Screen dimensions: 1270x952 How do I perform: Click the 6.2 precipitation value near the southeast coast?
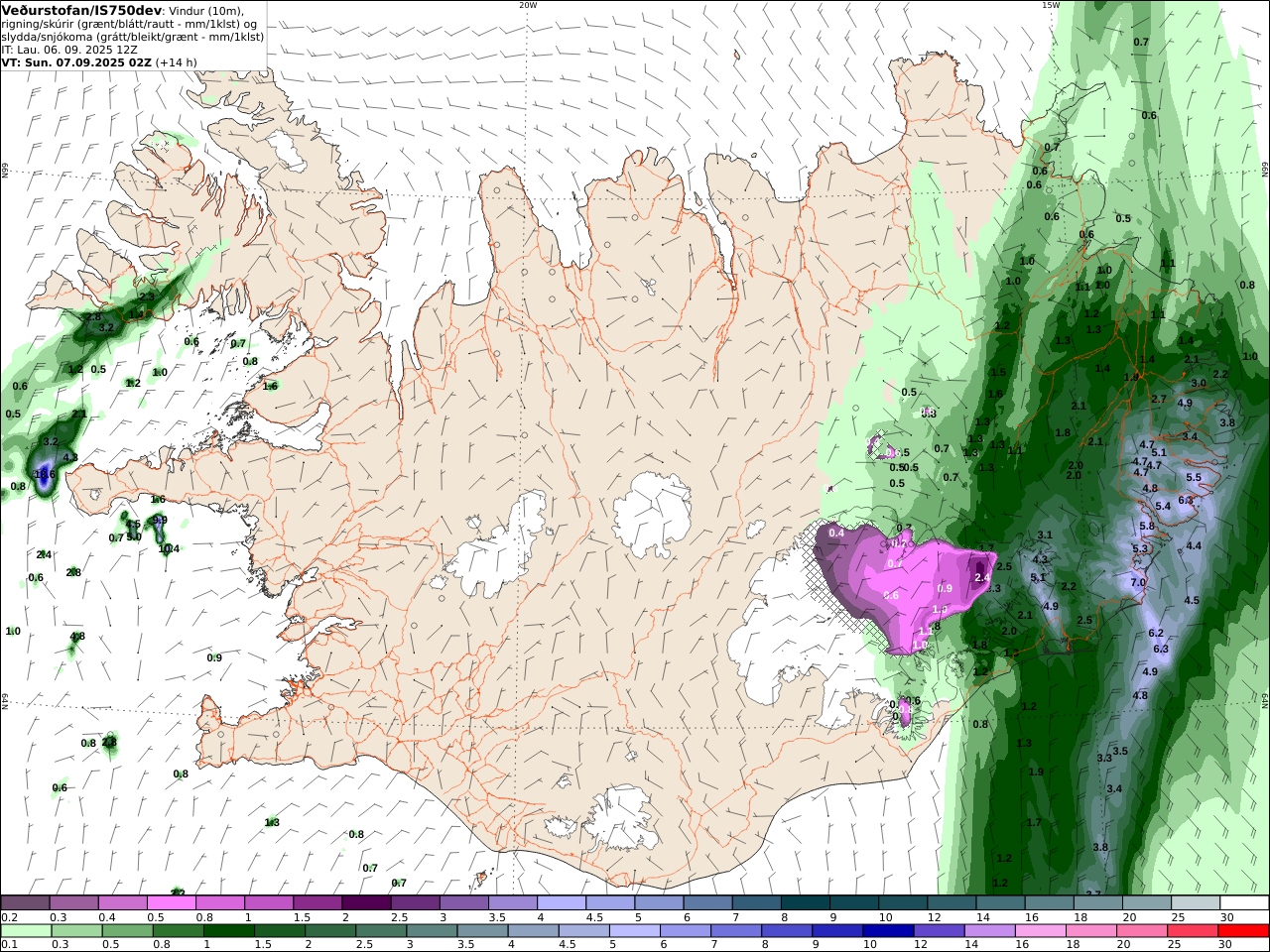1156,633
